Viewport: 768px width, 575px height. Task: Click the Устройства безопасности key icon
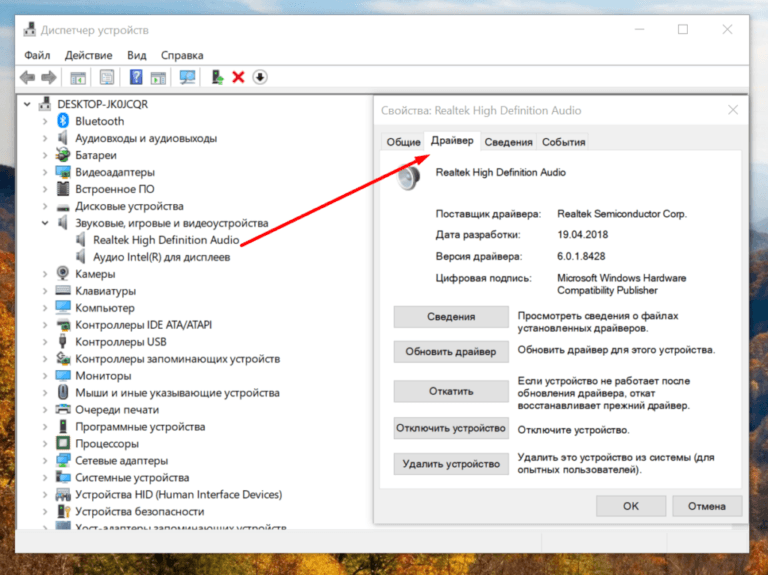[x=63, y=511]
